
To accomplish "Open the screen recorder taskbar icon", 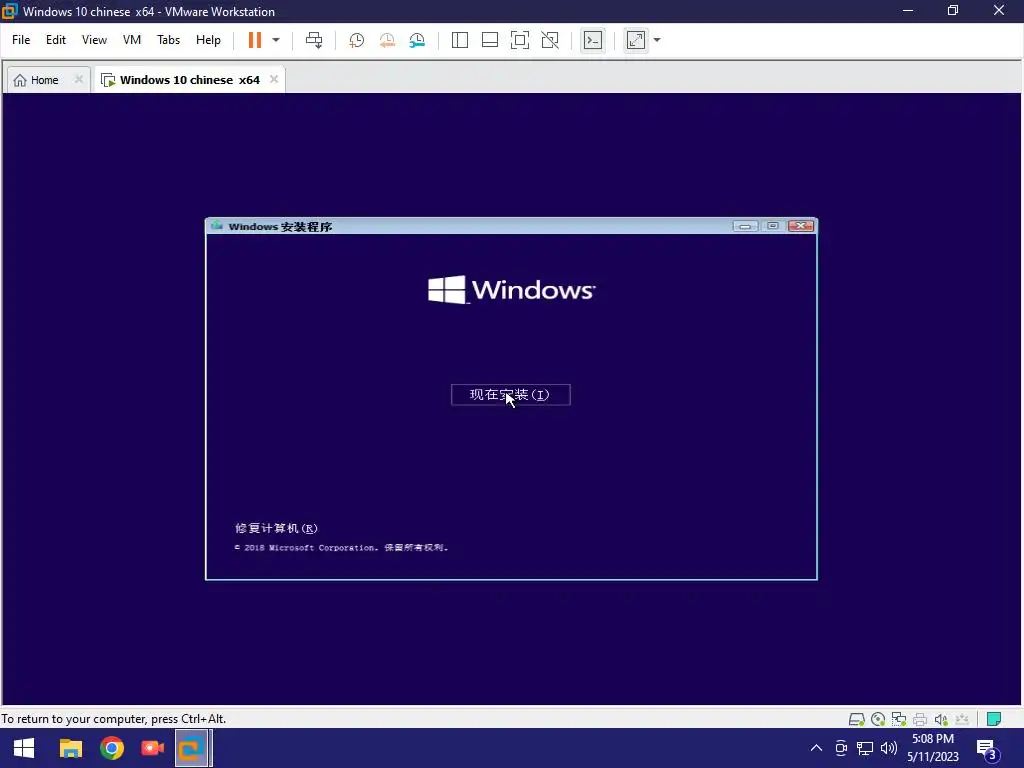I will tap(152, 748).
